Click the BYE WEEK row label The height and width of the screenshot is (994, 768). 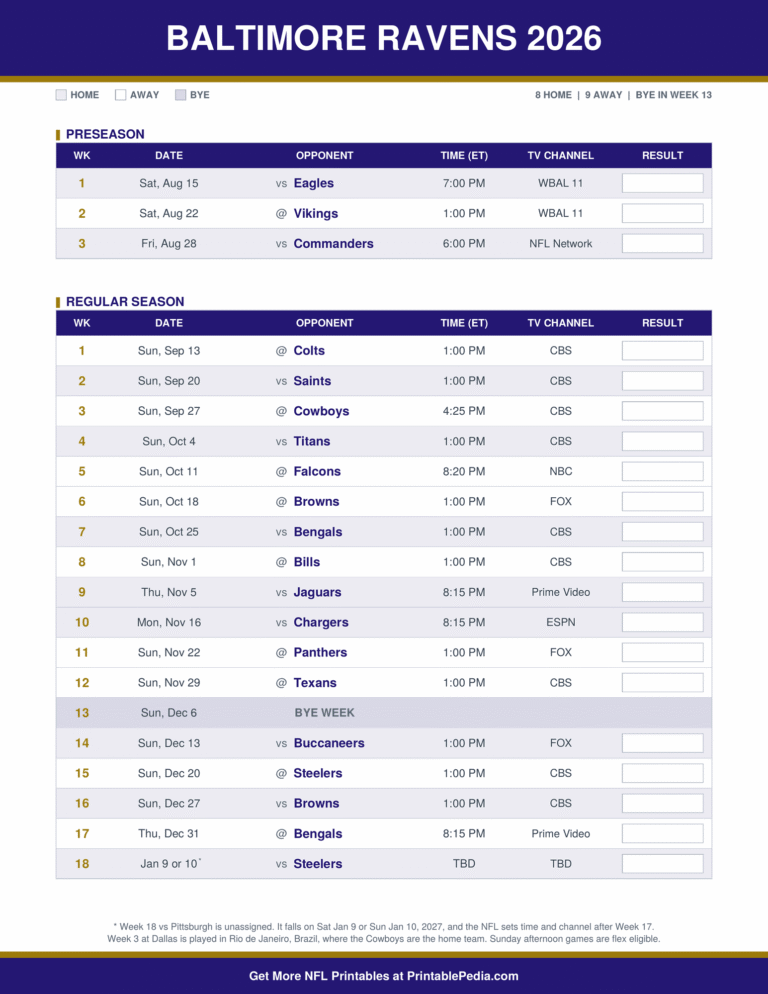click(x=324, y=713)
